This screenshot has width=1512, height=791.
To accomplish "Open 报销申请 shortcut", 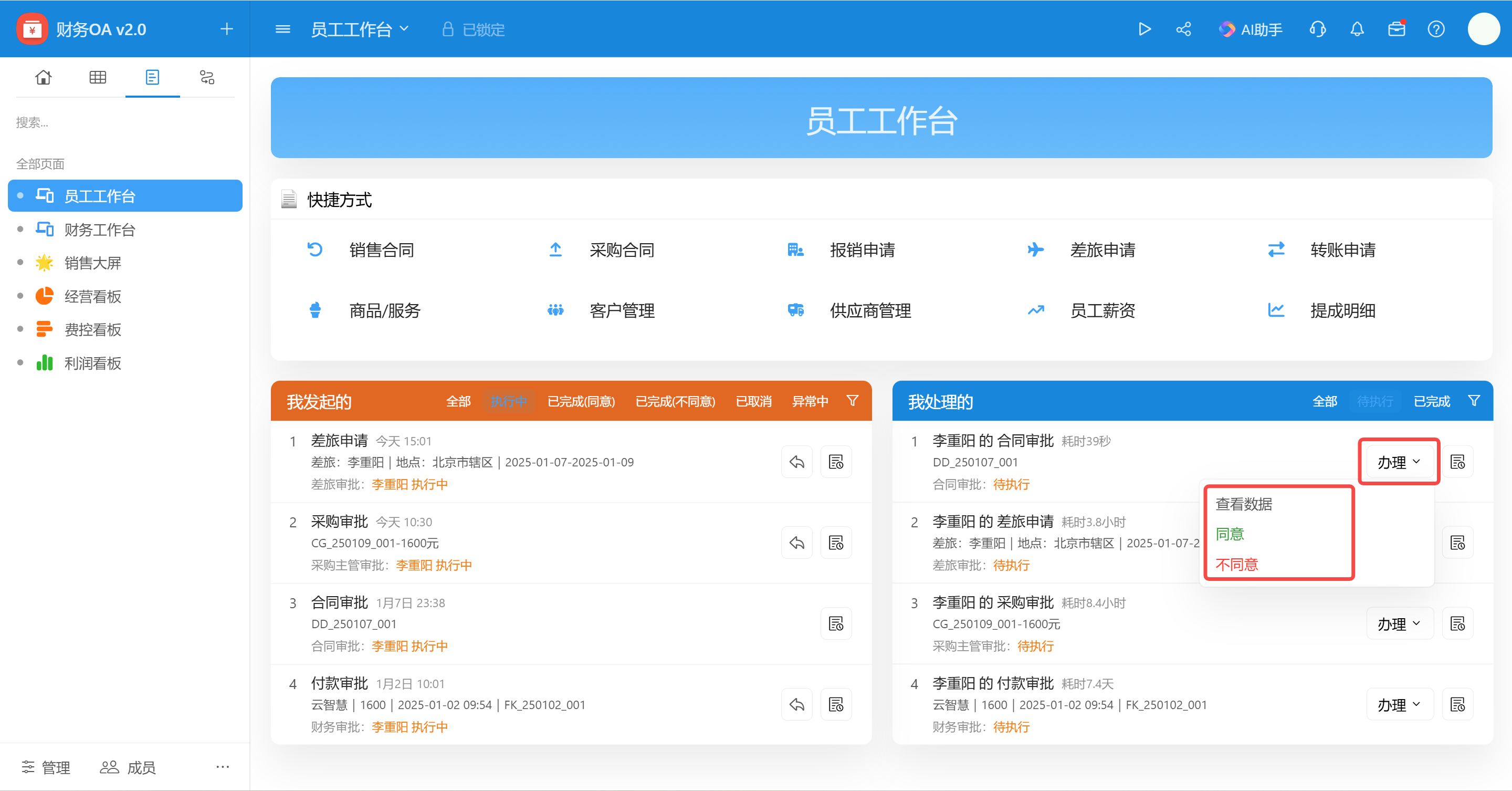I will click(842, 250).
